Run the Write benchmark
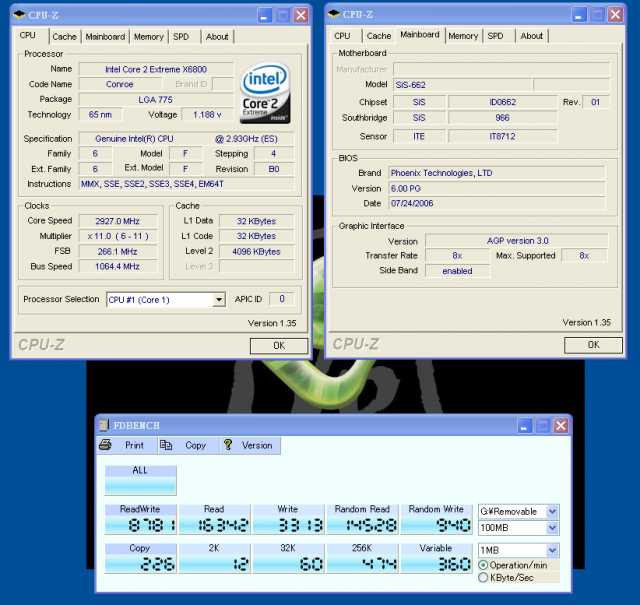 point(288,519)
